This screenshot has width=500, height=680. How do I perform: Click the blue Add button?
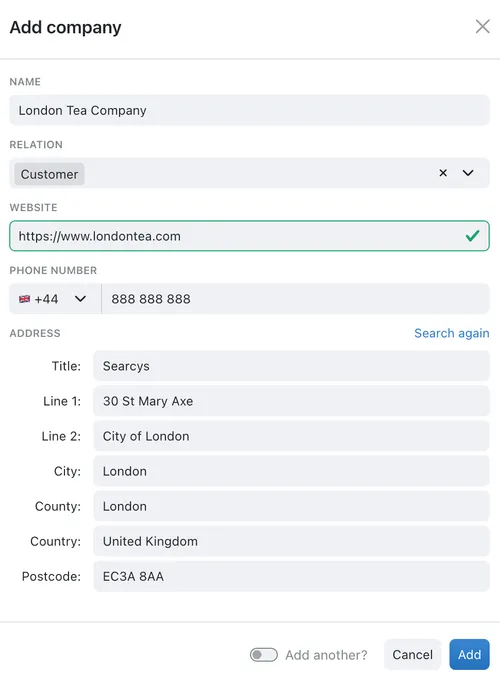click(x=469, y=654)
